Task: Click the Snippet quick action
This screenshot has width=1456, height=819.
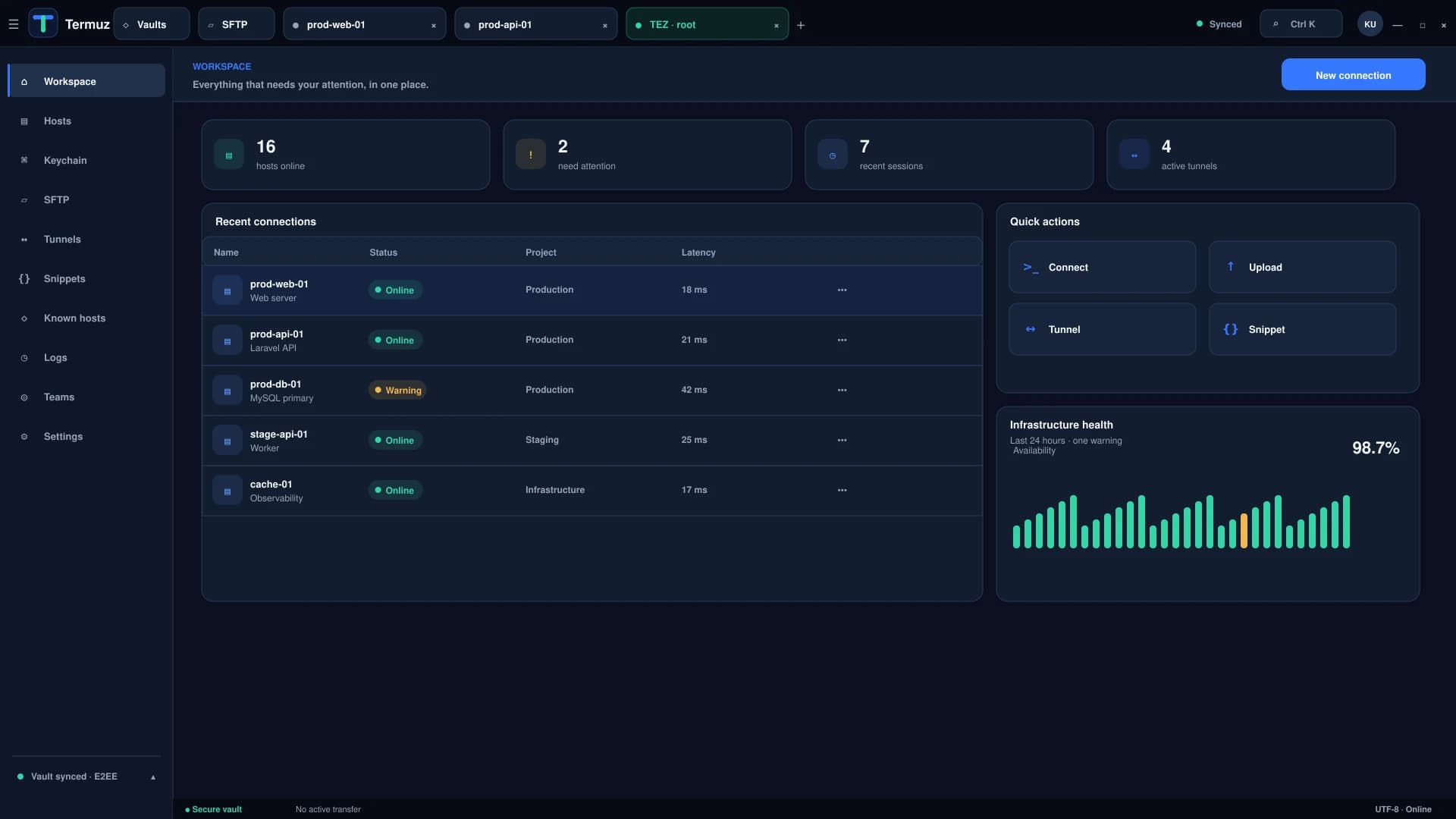Action: (x=1302, y=329)
